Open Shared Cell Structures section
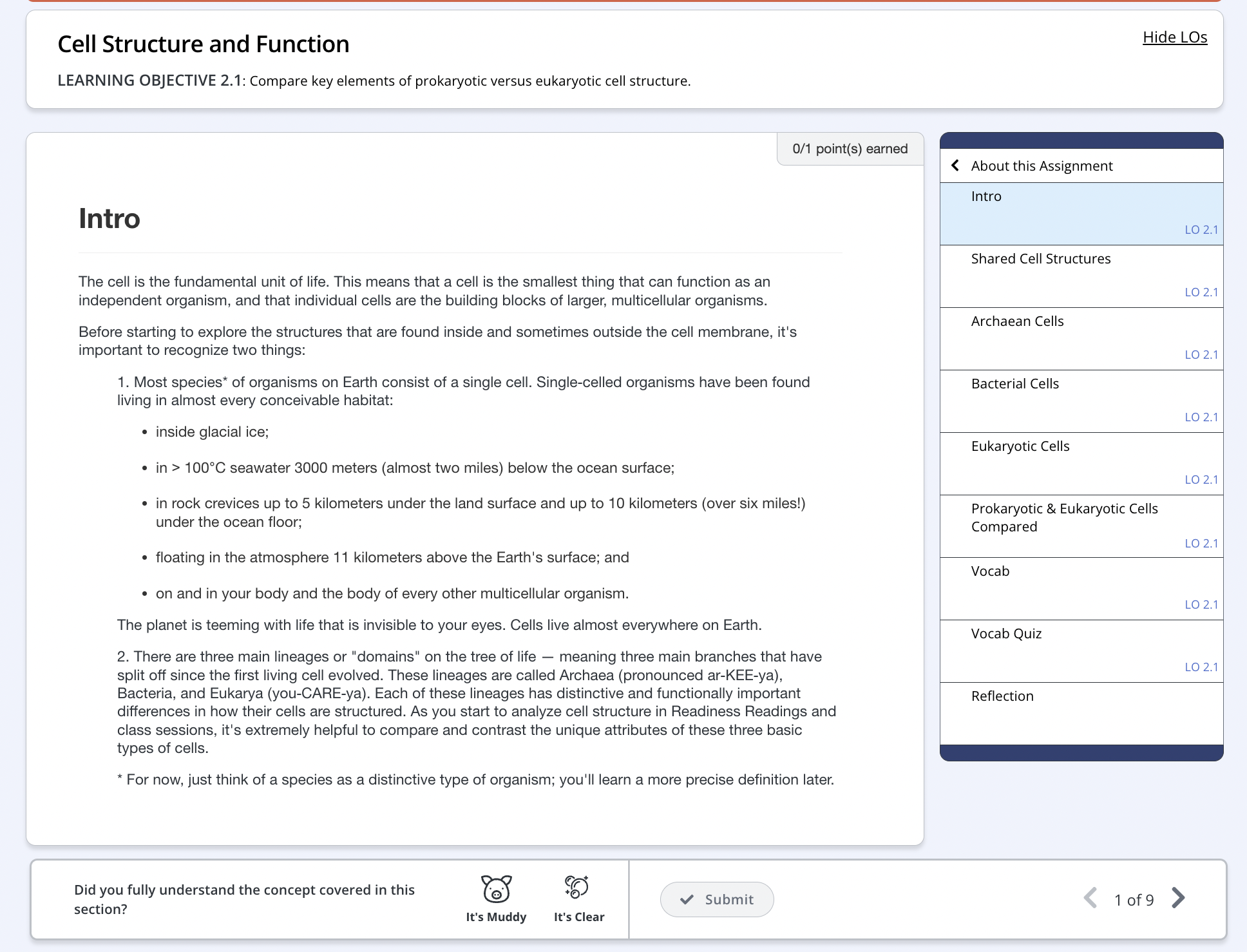 click(1040, 259)
